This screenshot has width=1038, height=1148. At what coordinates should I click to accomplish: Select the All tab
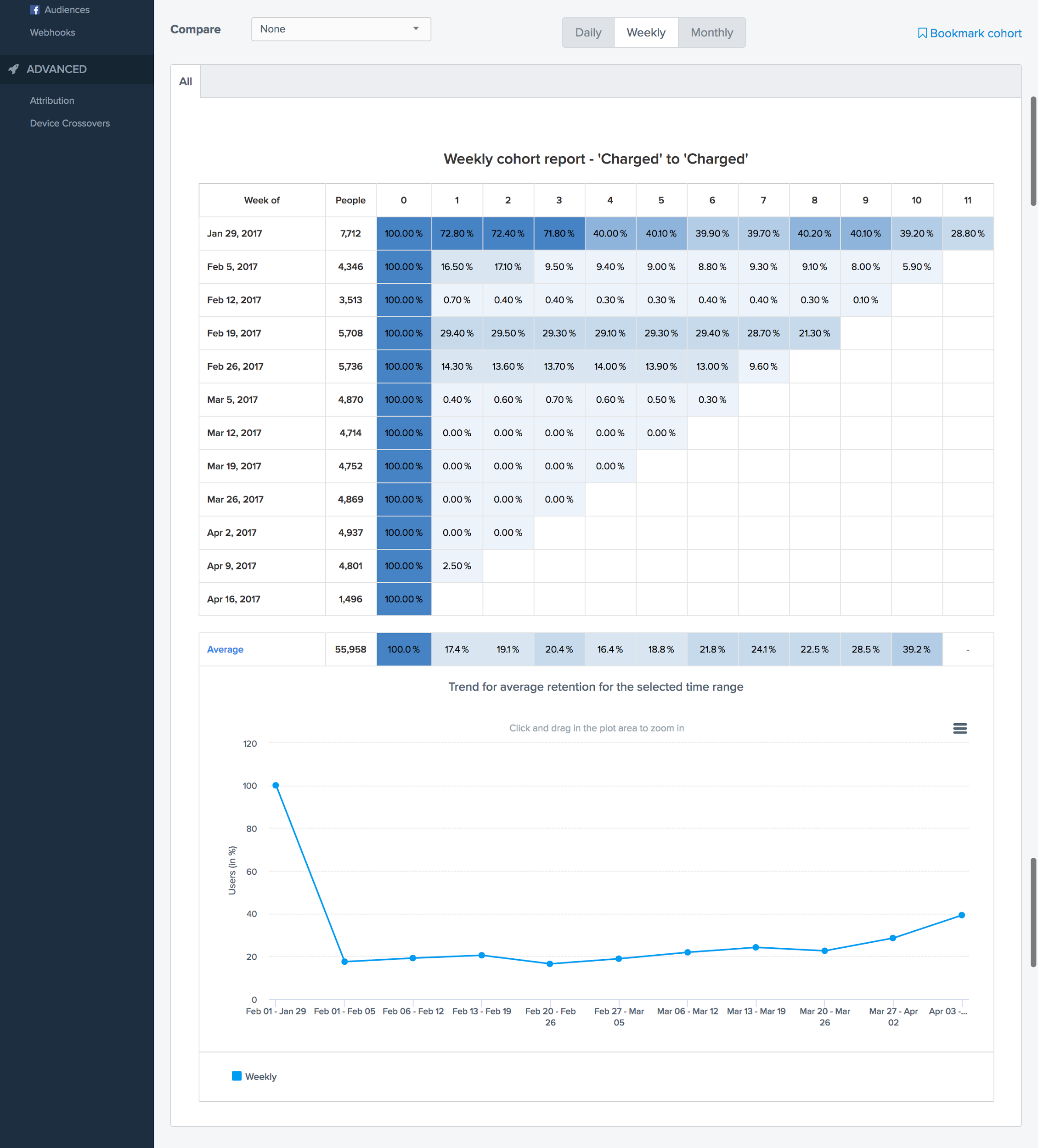(186, 81)
